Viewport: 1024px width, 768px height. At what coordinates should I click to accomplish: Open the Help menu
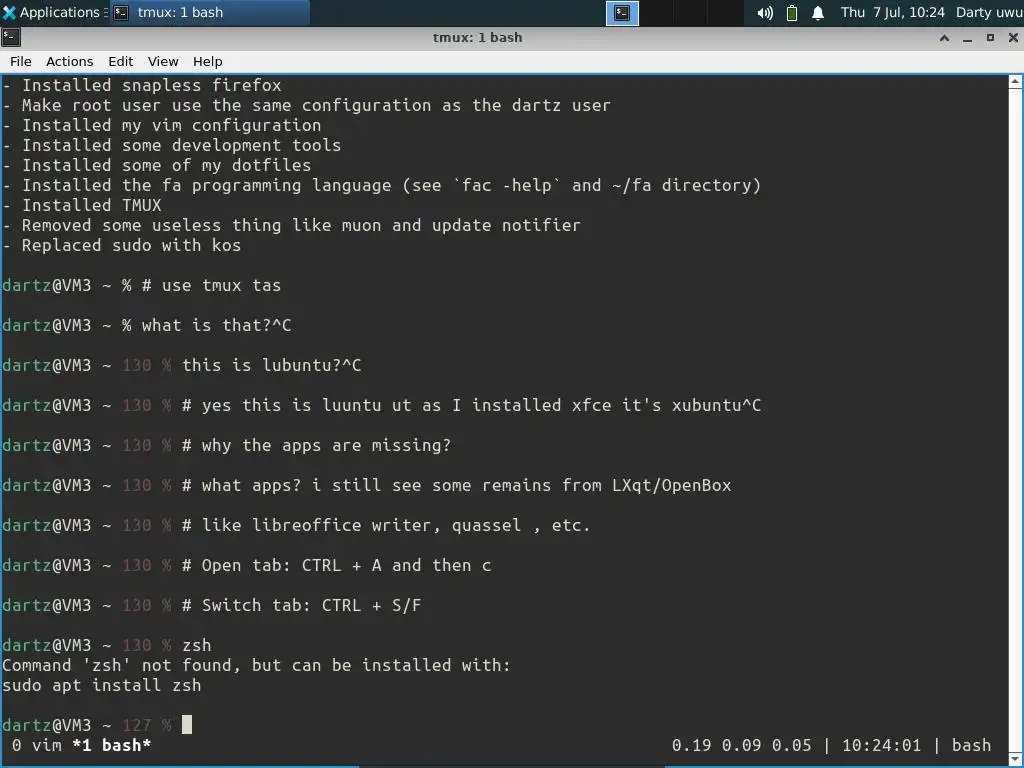[x=208, y=61]
